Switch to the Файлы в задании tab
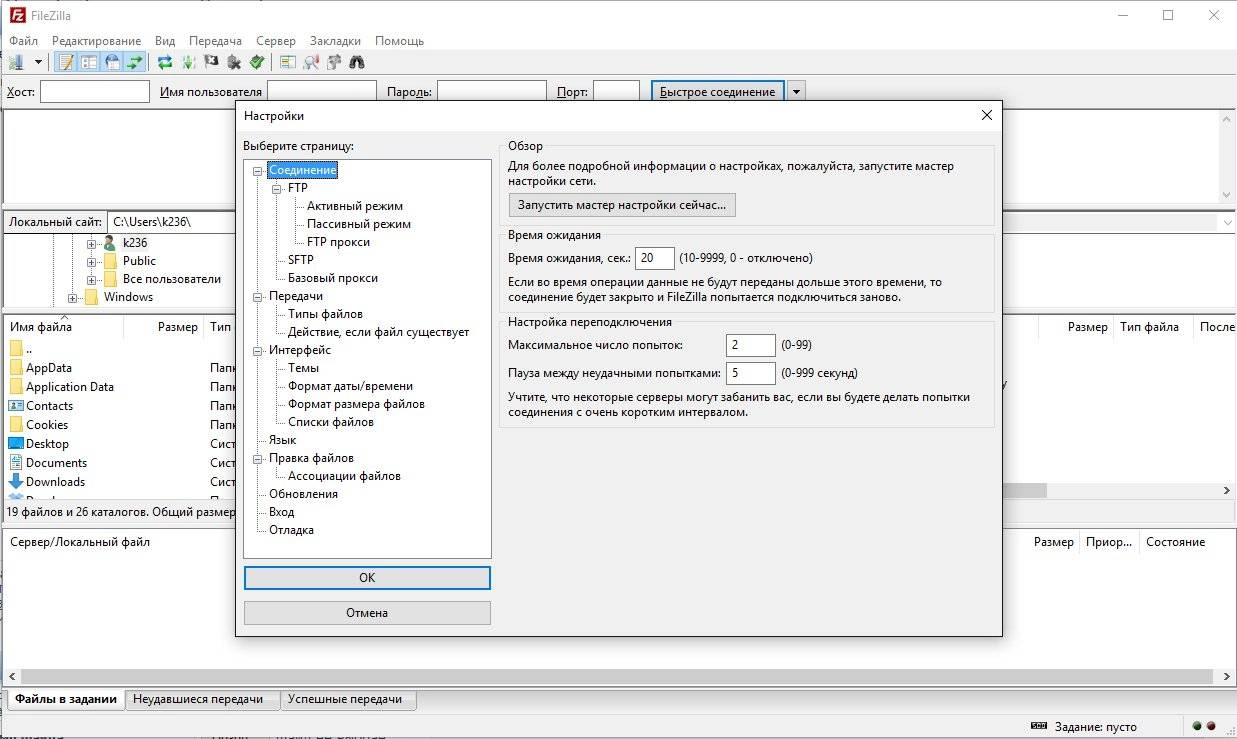 click(66, 699)
